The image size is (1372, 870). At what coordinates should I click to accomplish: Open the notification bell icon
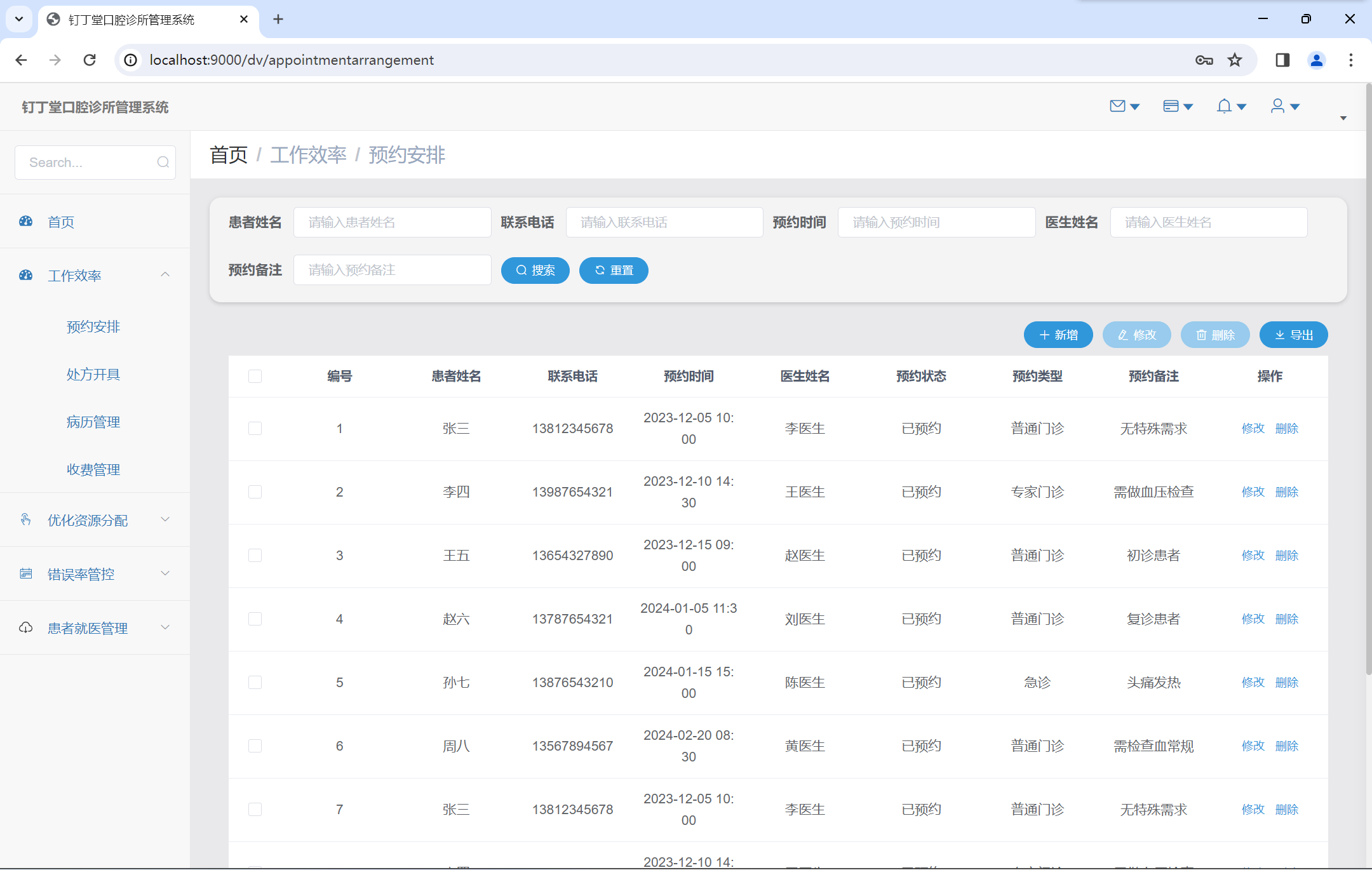coord(1224,106)
